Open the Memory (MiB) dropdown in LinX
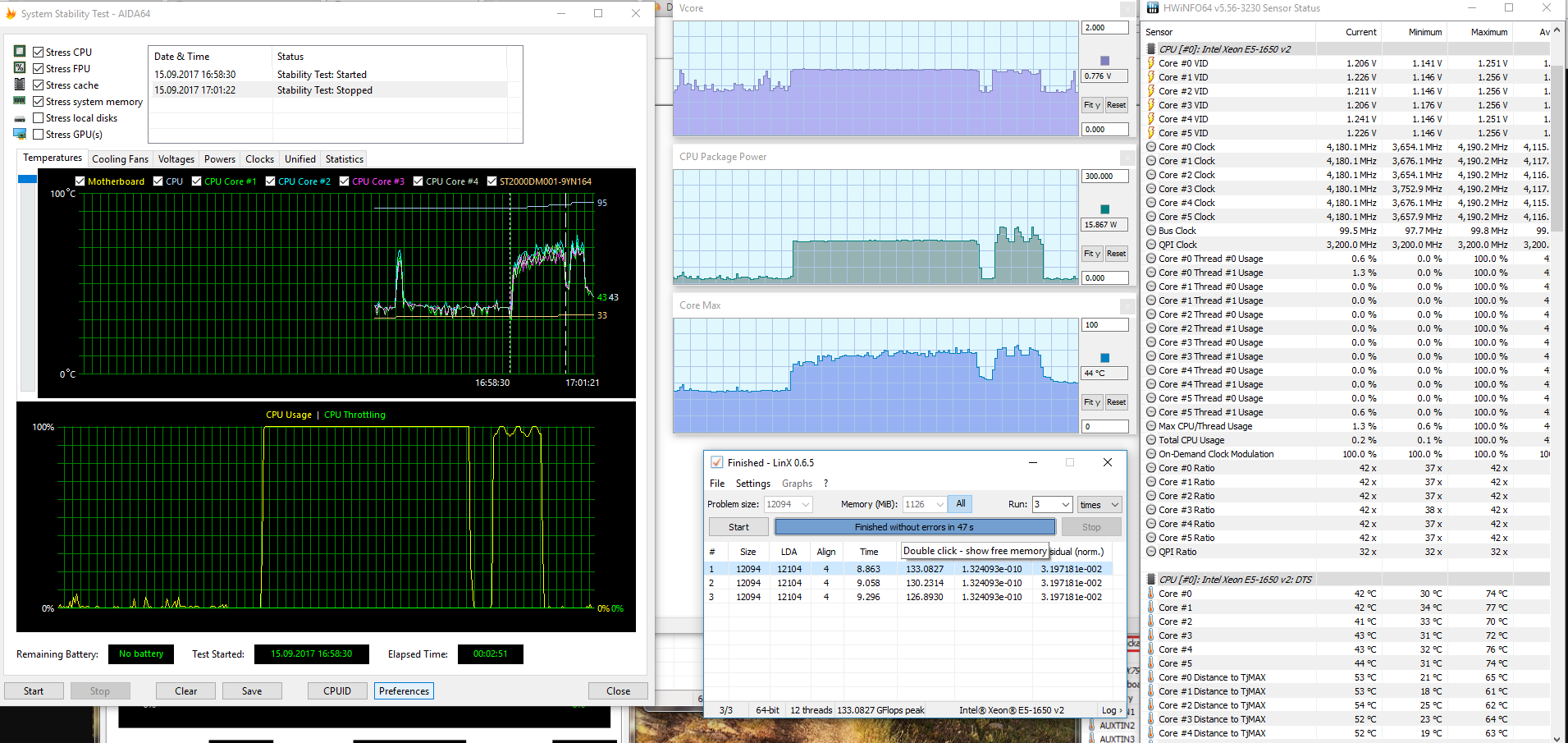Screen dimensions: 1568x743 (x=939, y=504)
